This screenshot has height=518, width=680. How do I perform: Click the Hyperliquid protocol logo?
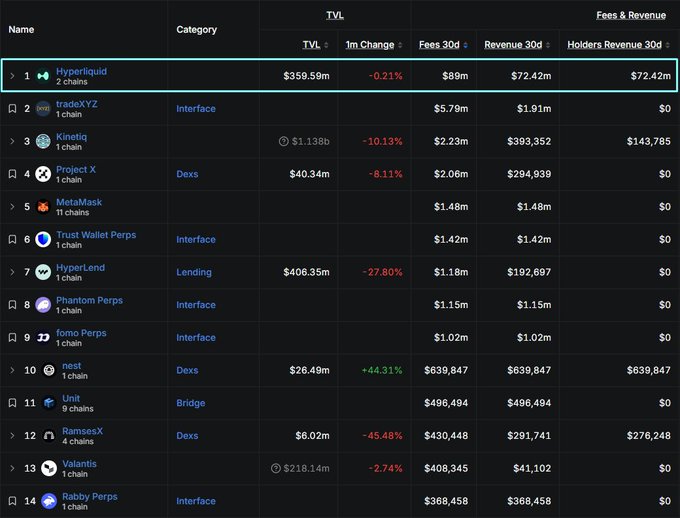pos(43,76)
